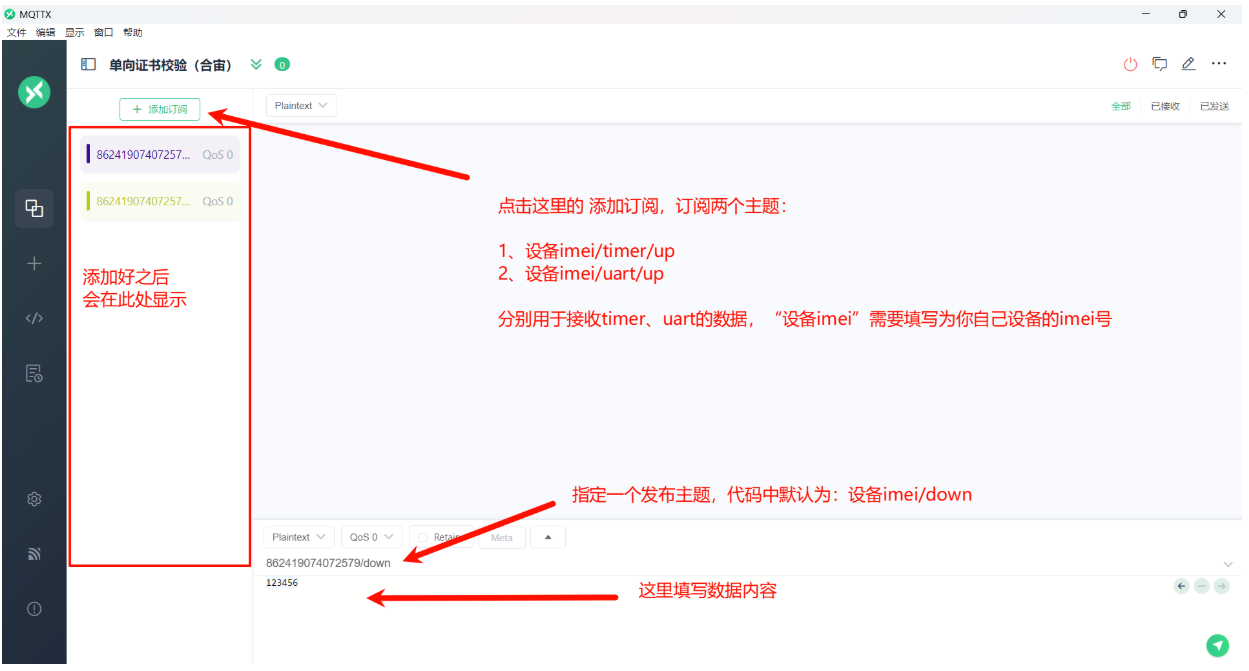Open the 窗口 menu
Image resolution: width=1249 pixels, height=671 pixels.
(104, 32)
